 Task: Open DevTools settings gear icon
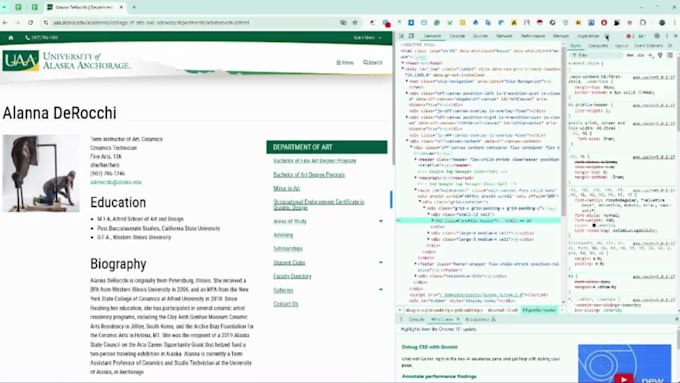657,36
